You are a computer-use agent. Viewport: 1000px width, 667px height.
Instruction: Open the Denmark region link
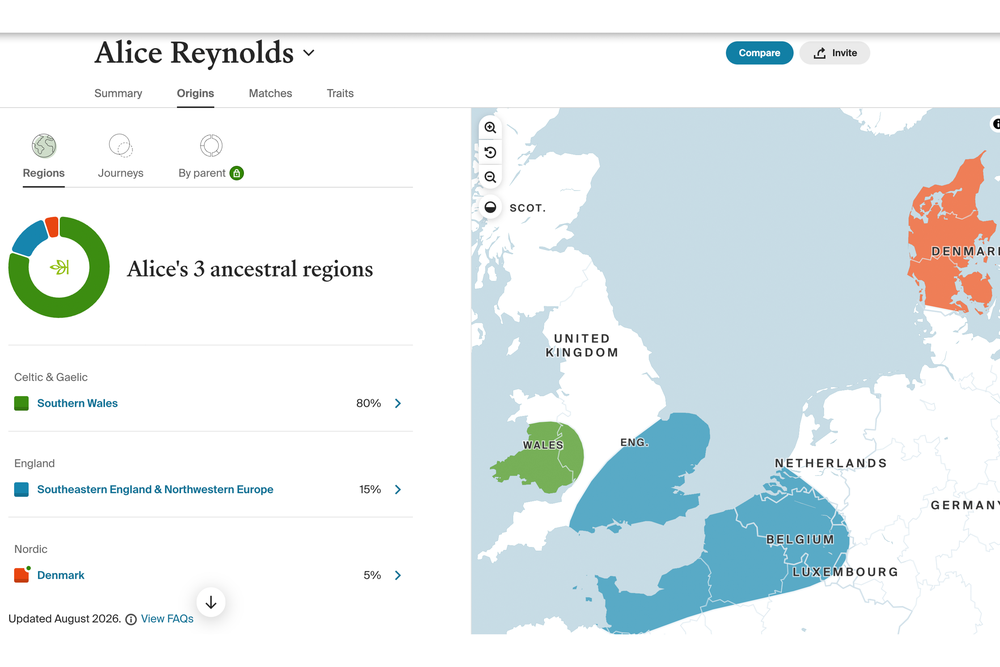point(61,575)
